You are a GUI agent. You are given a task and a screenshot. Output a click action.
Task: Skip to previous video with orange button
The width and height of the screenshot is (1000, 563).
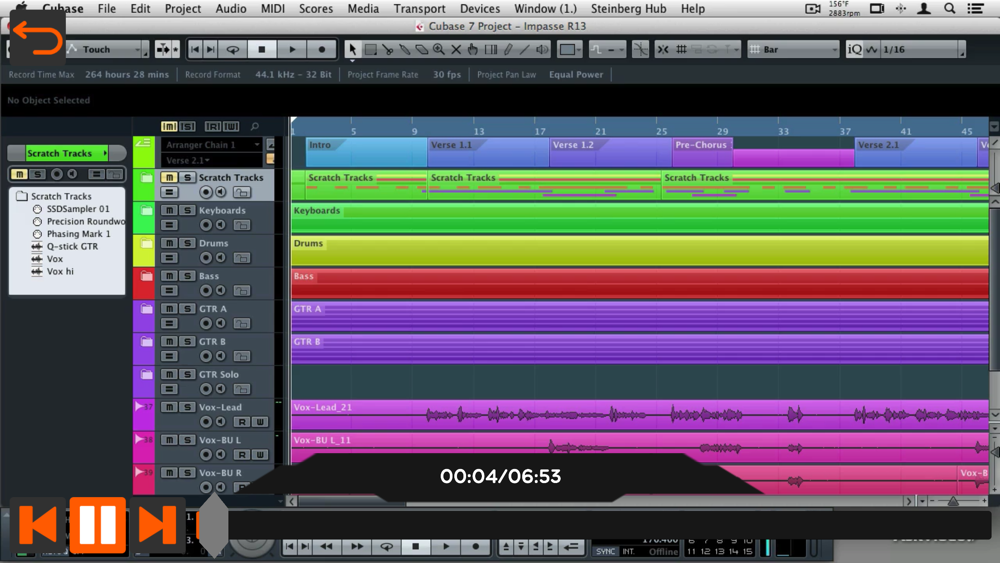[38, 525]
